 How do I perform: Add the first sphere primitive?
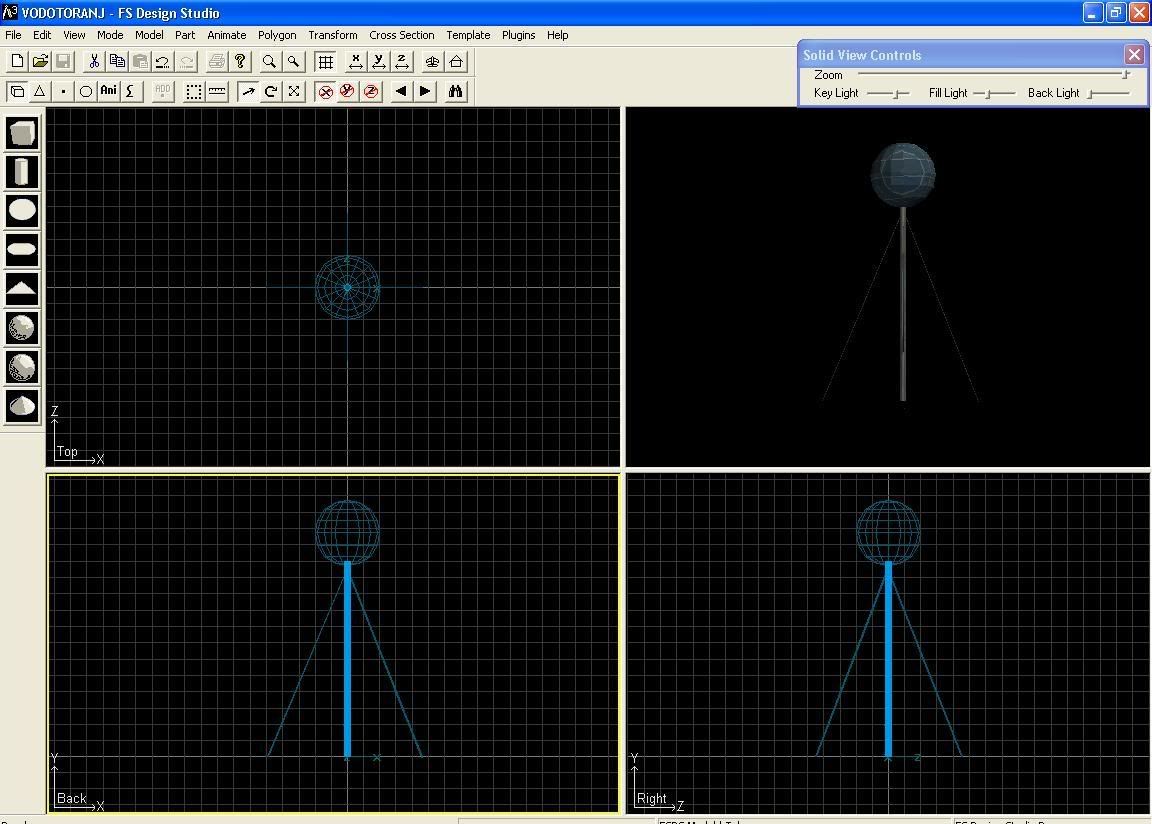[22, 328]
